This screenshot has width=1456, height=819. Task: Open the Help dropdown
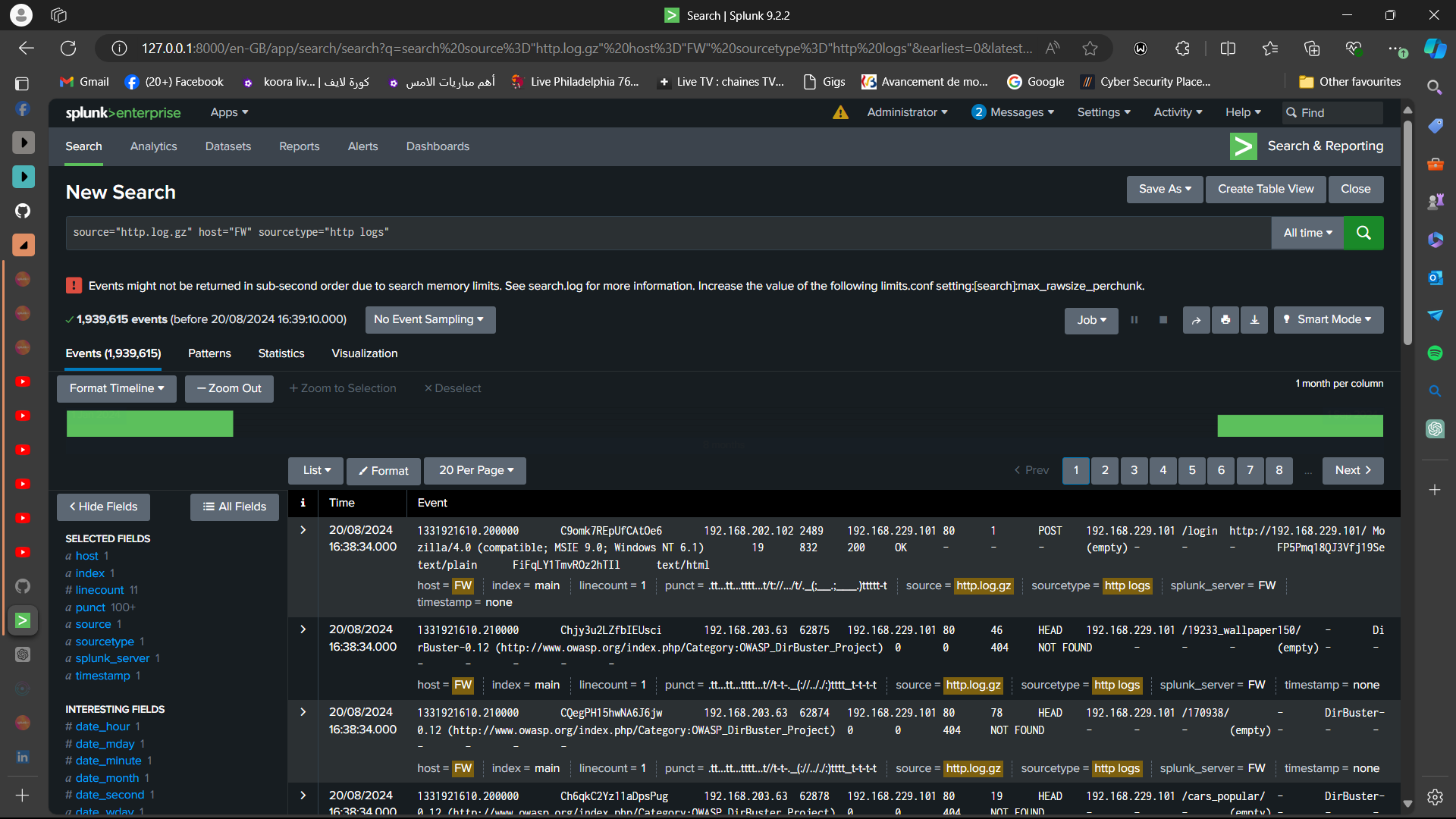coord(1243,112)
